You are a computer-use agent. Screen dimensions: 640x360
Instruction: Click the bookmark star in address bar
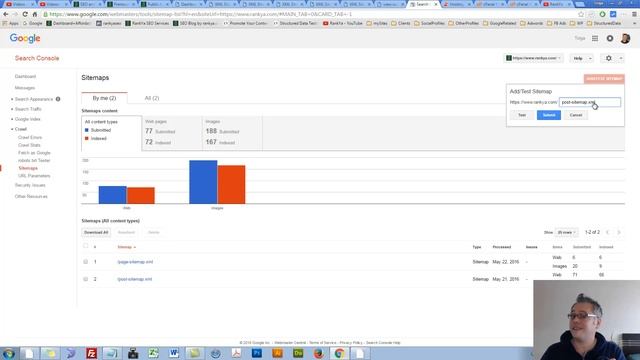581,14
